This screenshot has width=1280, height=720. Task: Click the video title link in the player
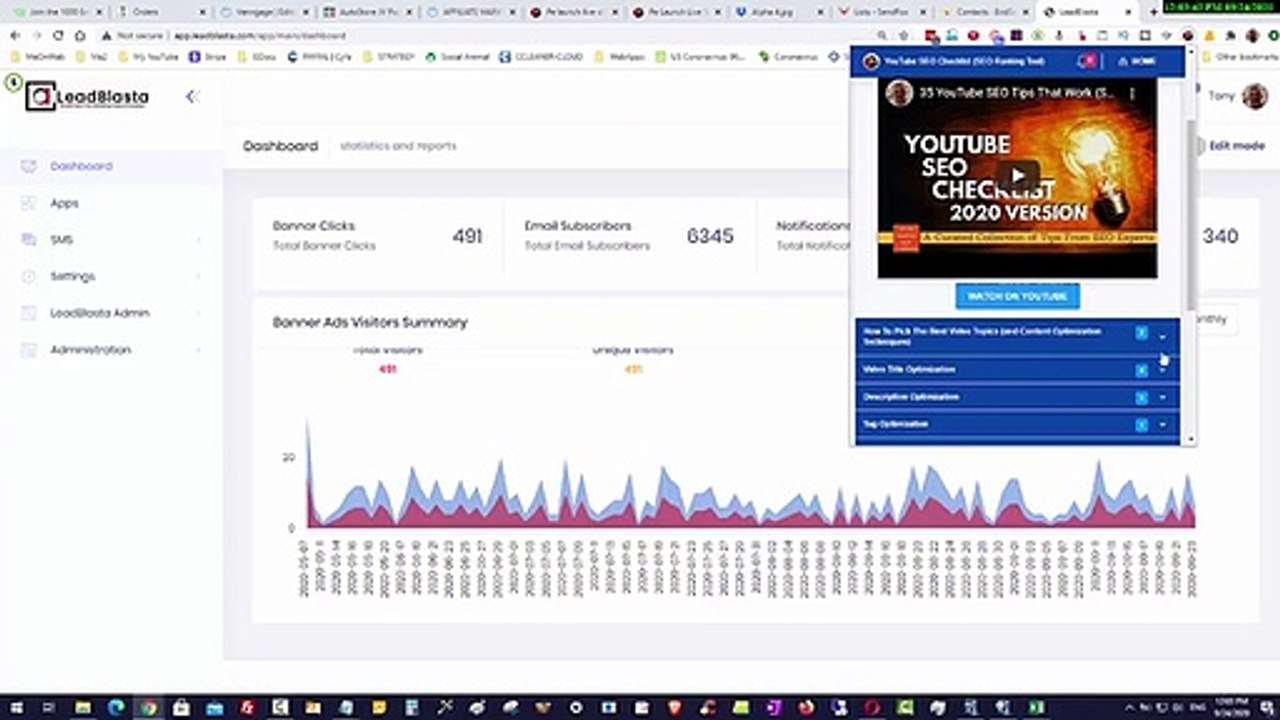1017,93
